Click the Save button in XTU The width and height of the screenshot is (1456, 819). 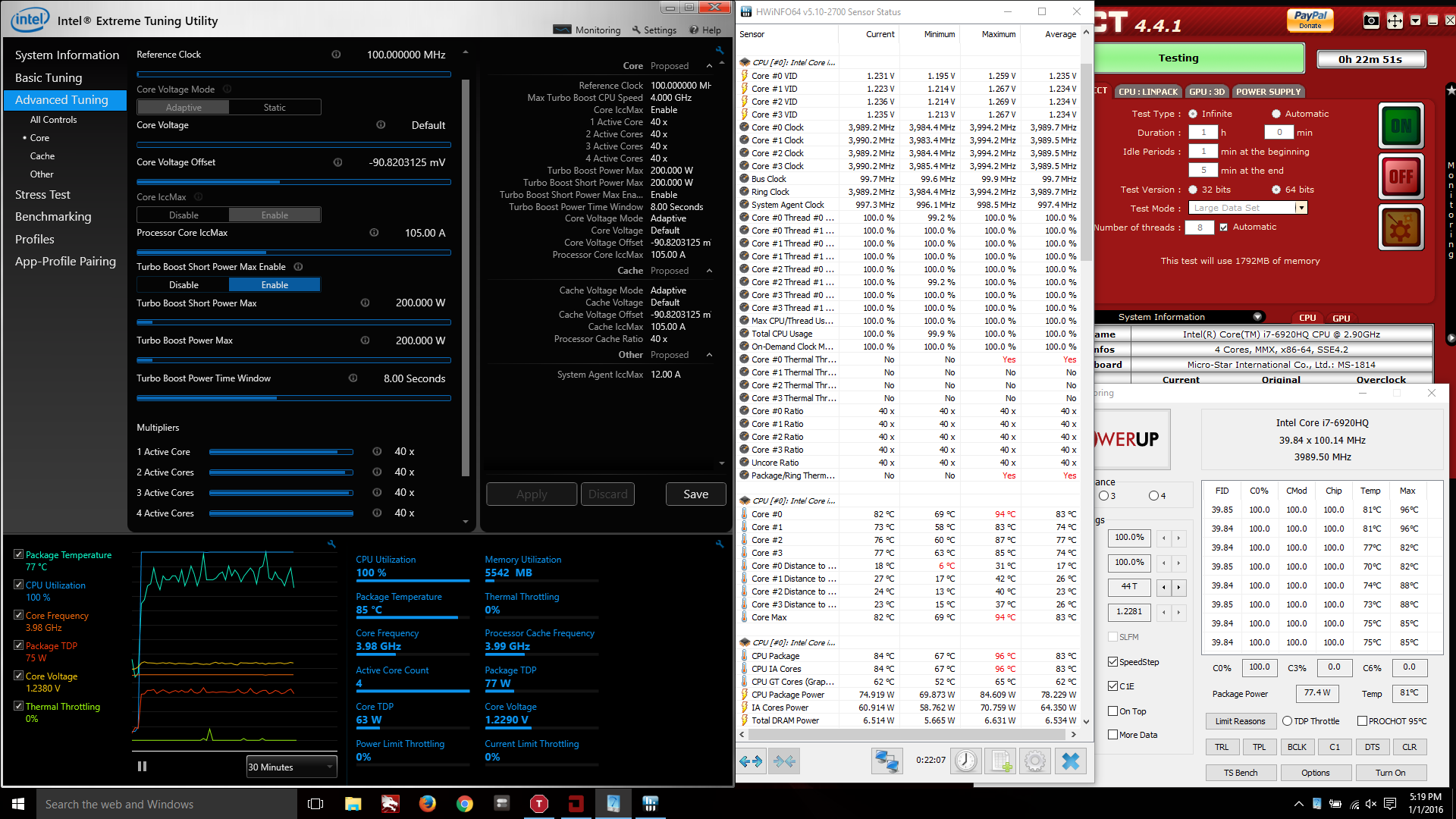[695, 494]
